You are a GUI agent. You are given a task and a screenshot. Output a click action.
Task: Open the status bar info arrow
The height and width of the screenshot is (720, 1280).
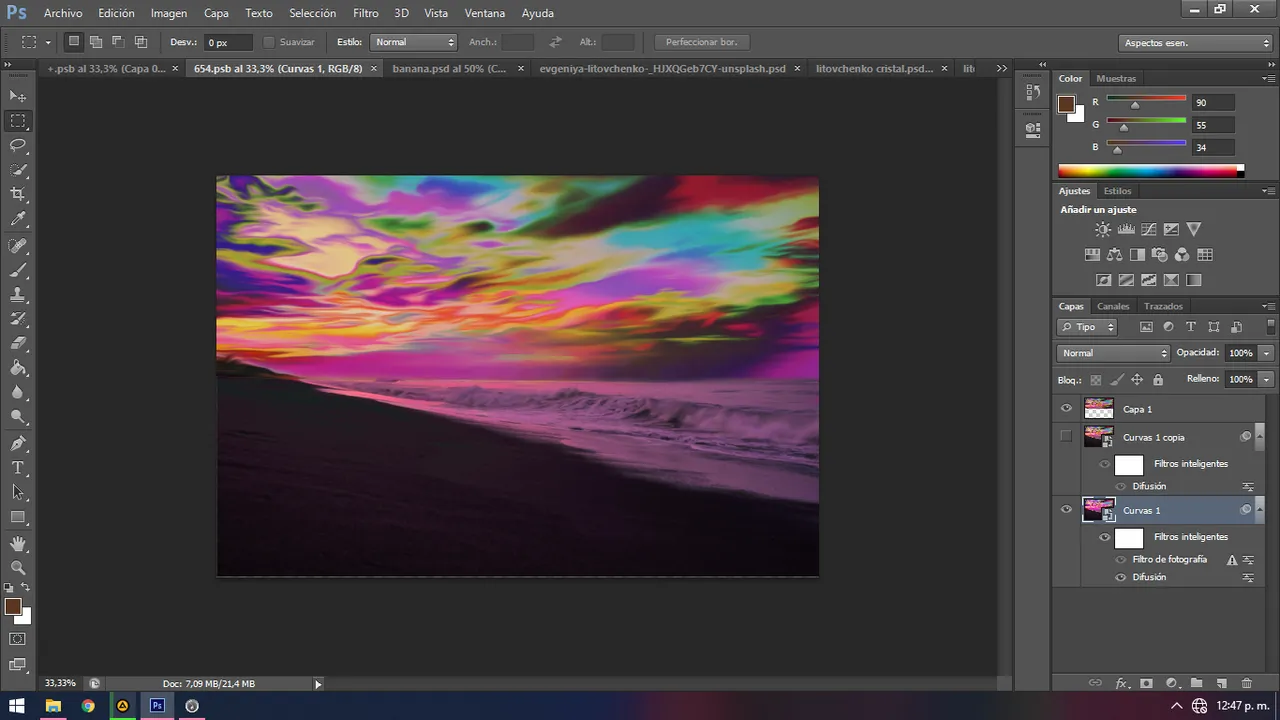pos(318,684)
